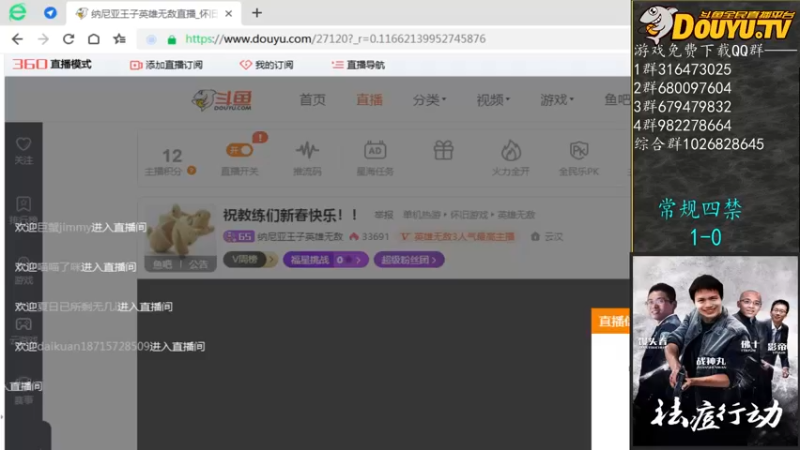Click 举报 next to the title
Image resolution: width=800 pixels, height=450 pixels.
pos(384,215)
